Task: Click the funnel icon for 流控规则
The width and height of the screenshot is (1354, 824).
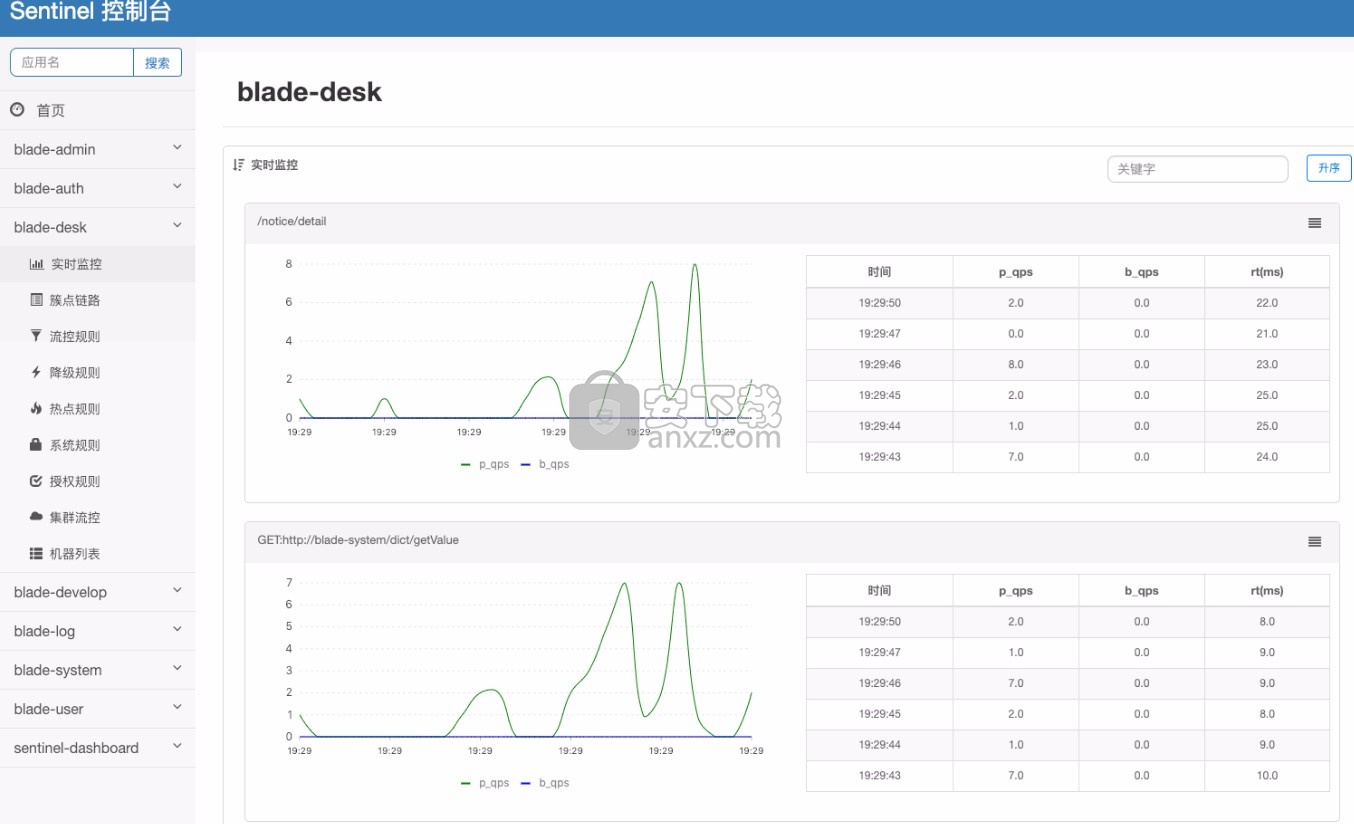Action: (x=37, y=336)
